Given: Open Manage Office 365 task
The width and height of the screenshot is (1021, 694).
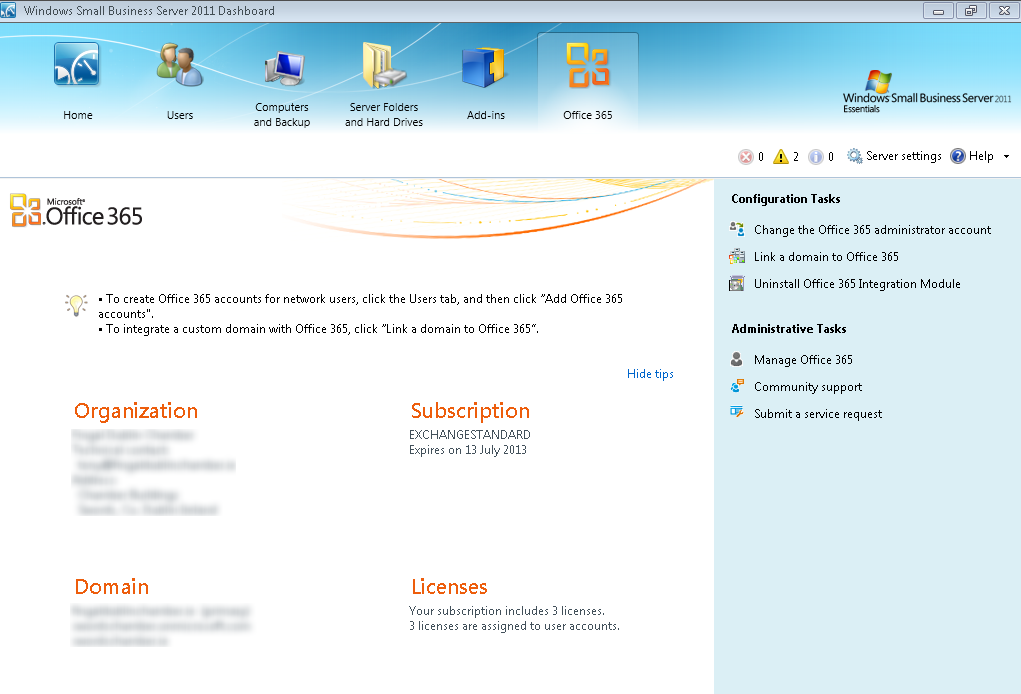Looking at the screenshot, I should tap(803, 360).
